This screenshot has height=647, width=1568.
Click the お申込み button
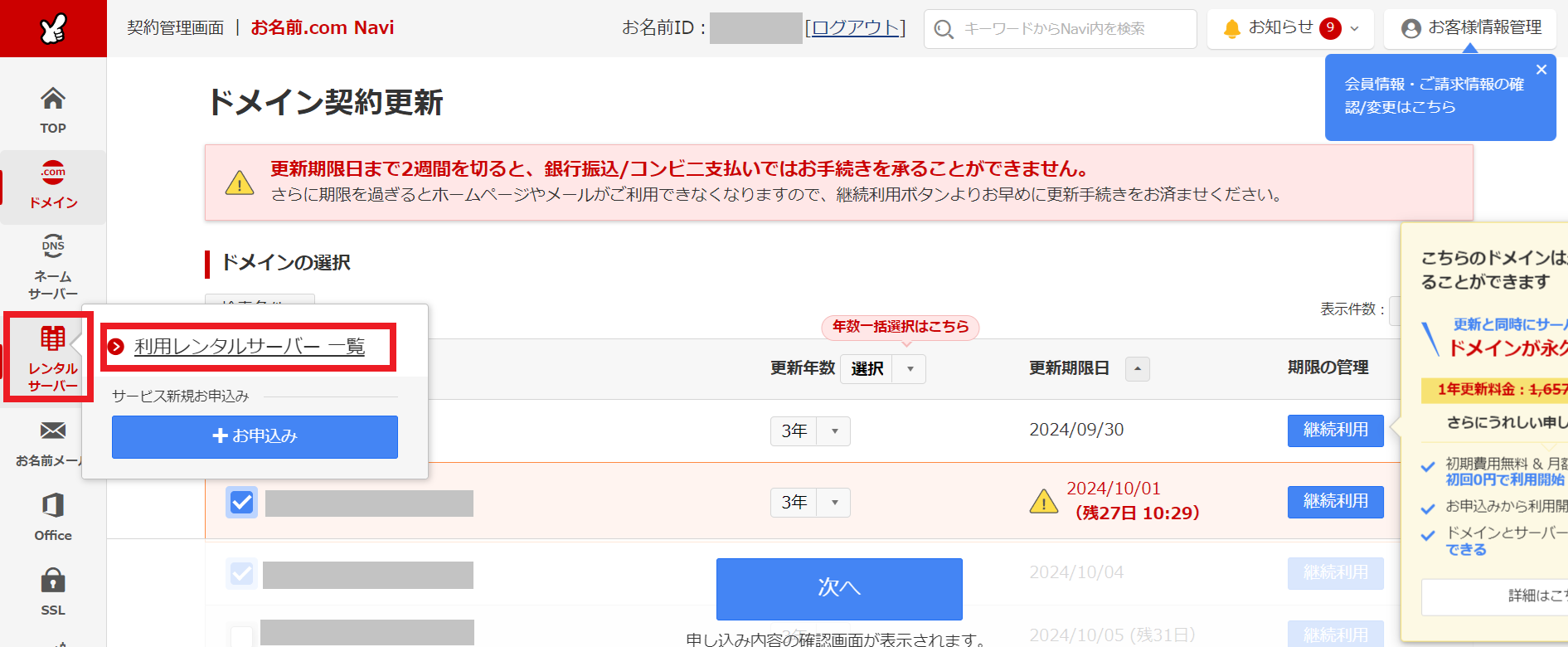(255, 436)
